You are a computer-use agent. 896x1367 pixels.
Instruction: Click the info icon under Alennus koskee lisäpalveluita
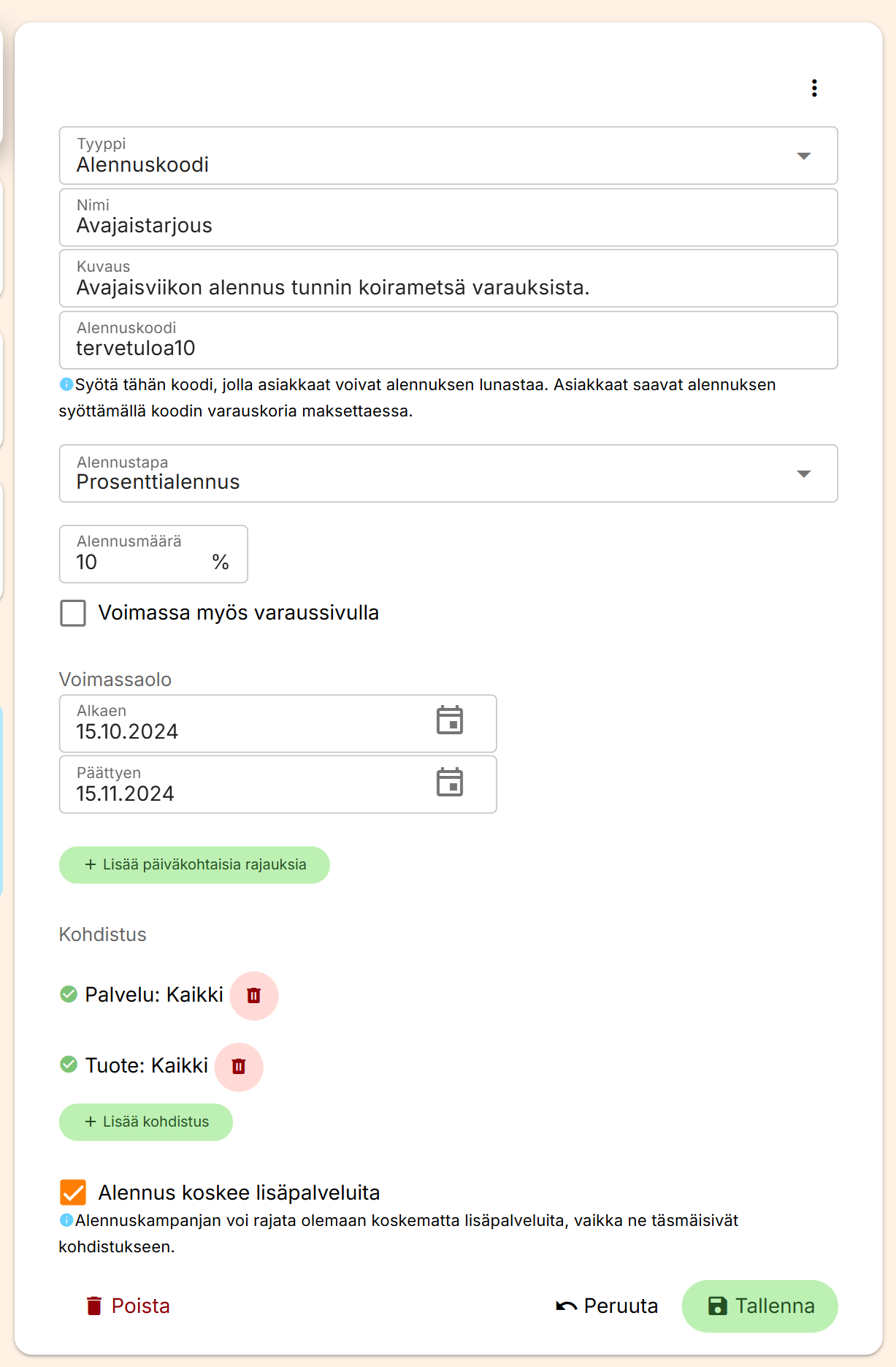pyautogui.click(x=66, y=1220)
